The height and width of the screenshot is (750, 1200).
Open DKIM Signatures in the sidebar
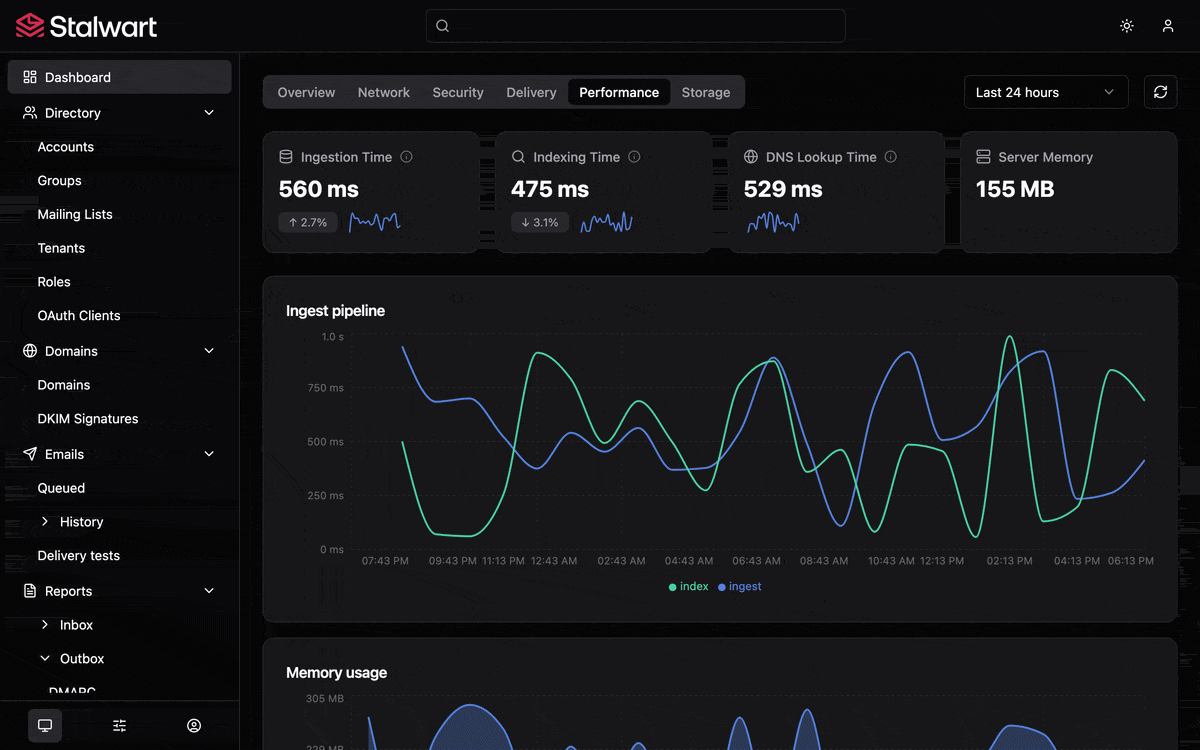[88, 419]
